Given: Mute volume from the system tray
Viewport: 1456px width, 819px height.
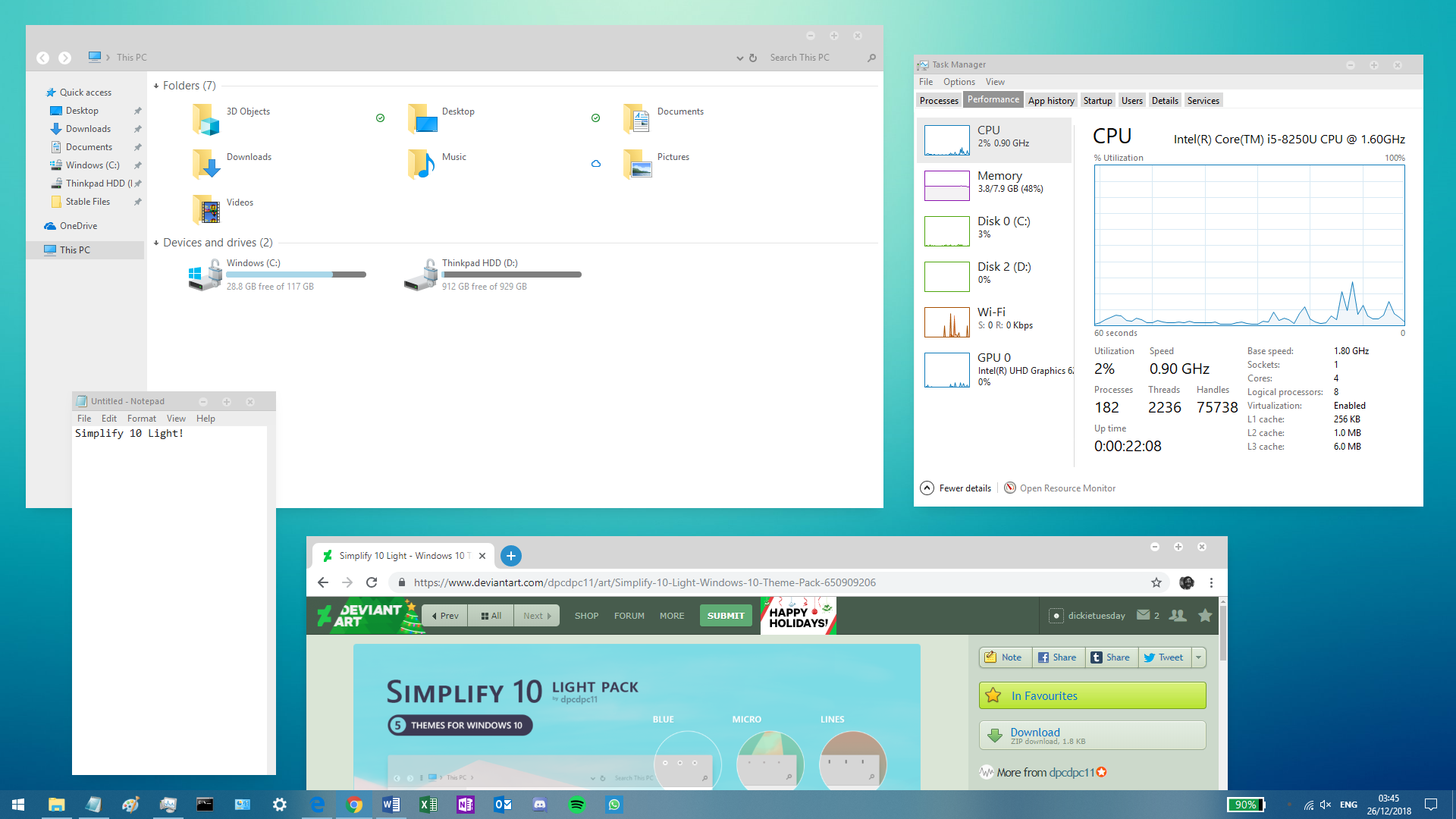Looking at the screenshot, I should (1325, 804).
